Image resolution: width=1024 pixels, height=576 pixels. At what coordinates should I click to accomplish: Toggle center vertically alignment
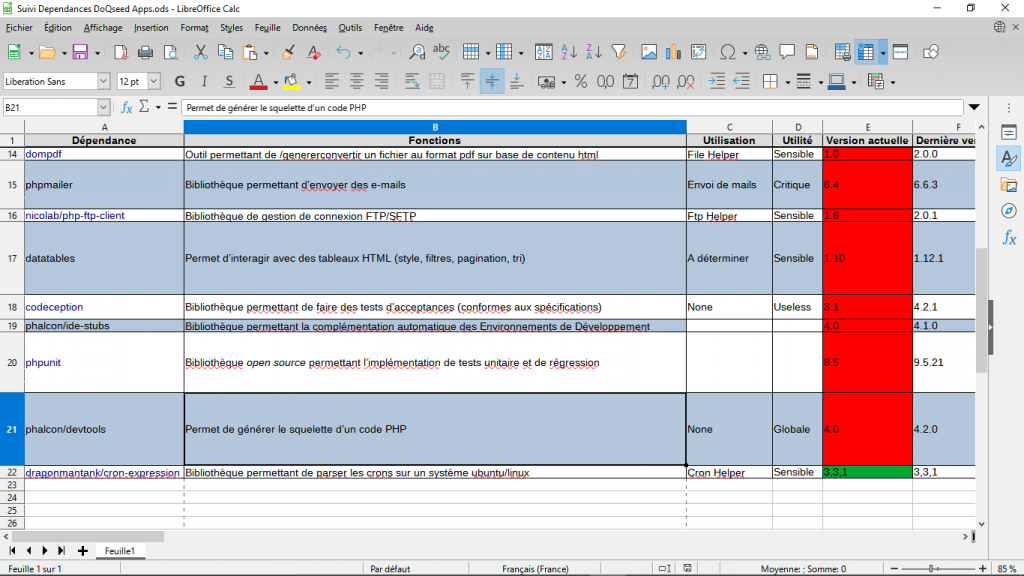tap(492, 82)
